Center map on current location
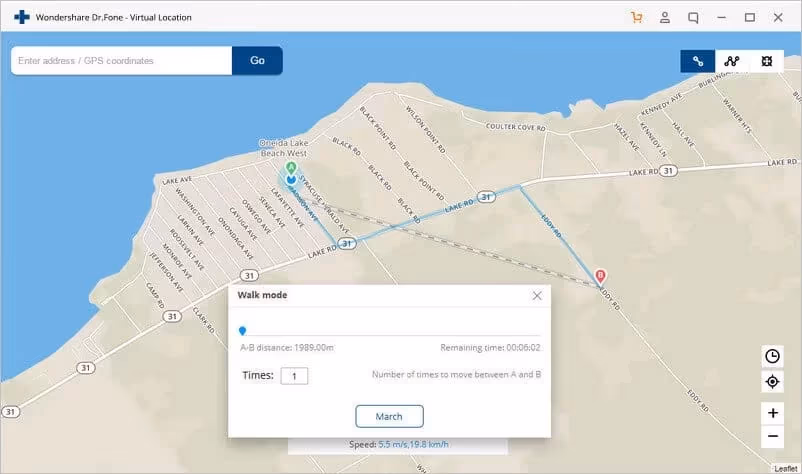The width and height of the screenshot is (802, 474). pos(772,382)
